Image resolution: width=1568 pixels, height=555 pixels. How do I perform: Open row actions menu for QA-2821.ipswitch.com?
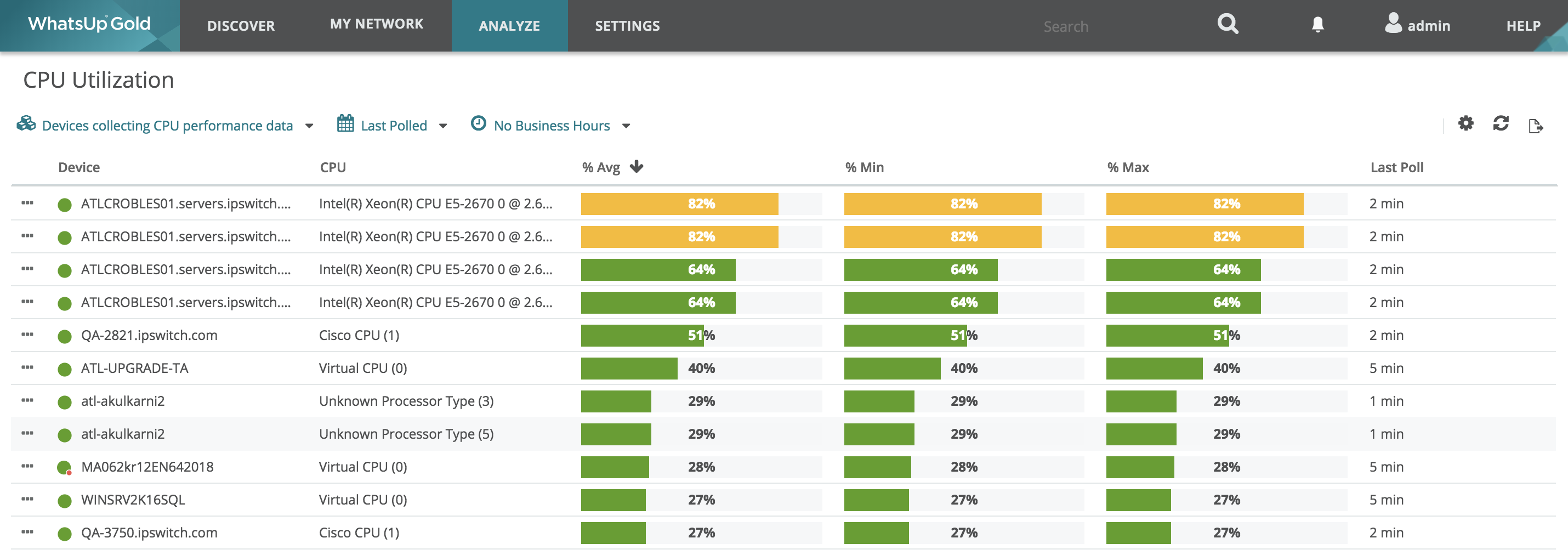click(27, 335)
